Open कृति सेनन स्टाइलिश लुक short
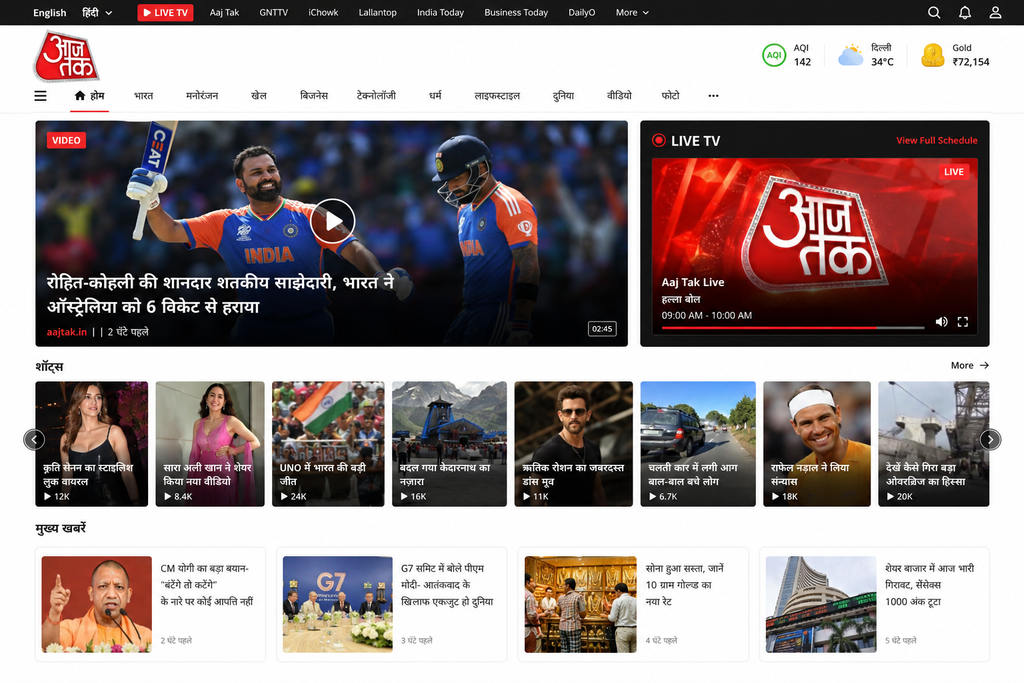Screen dimensions: 1024x683 tap(91, 444)
